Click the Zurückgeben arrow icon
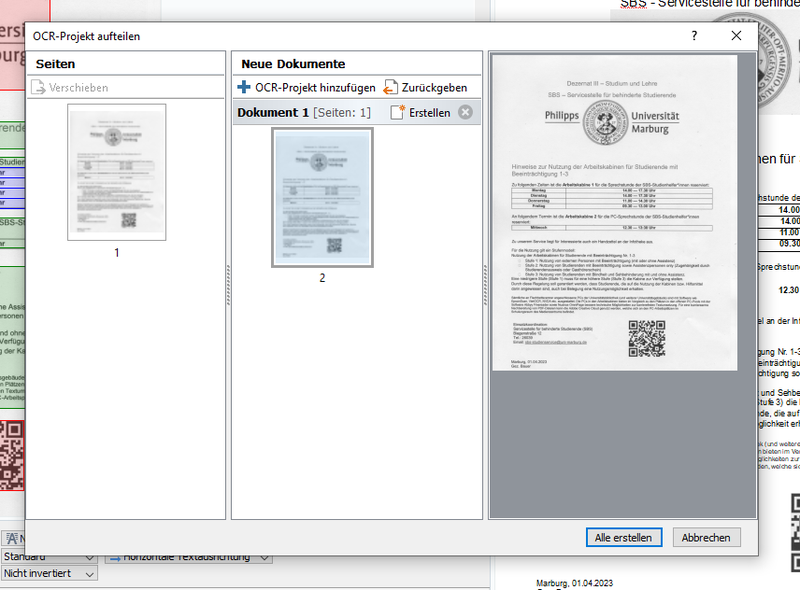Screen dimensions: 800x590 click(390, 87)
